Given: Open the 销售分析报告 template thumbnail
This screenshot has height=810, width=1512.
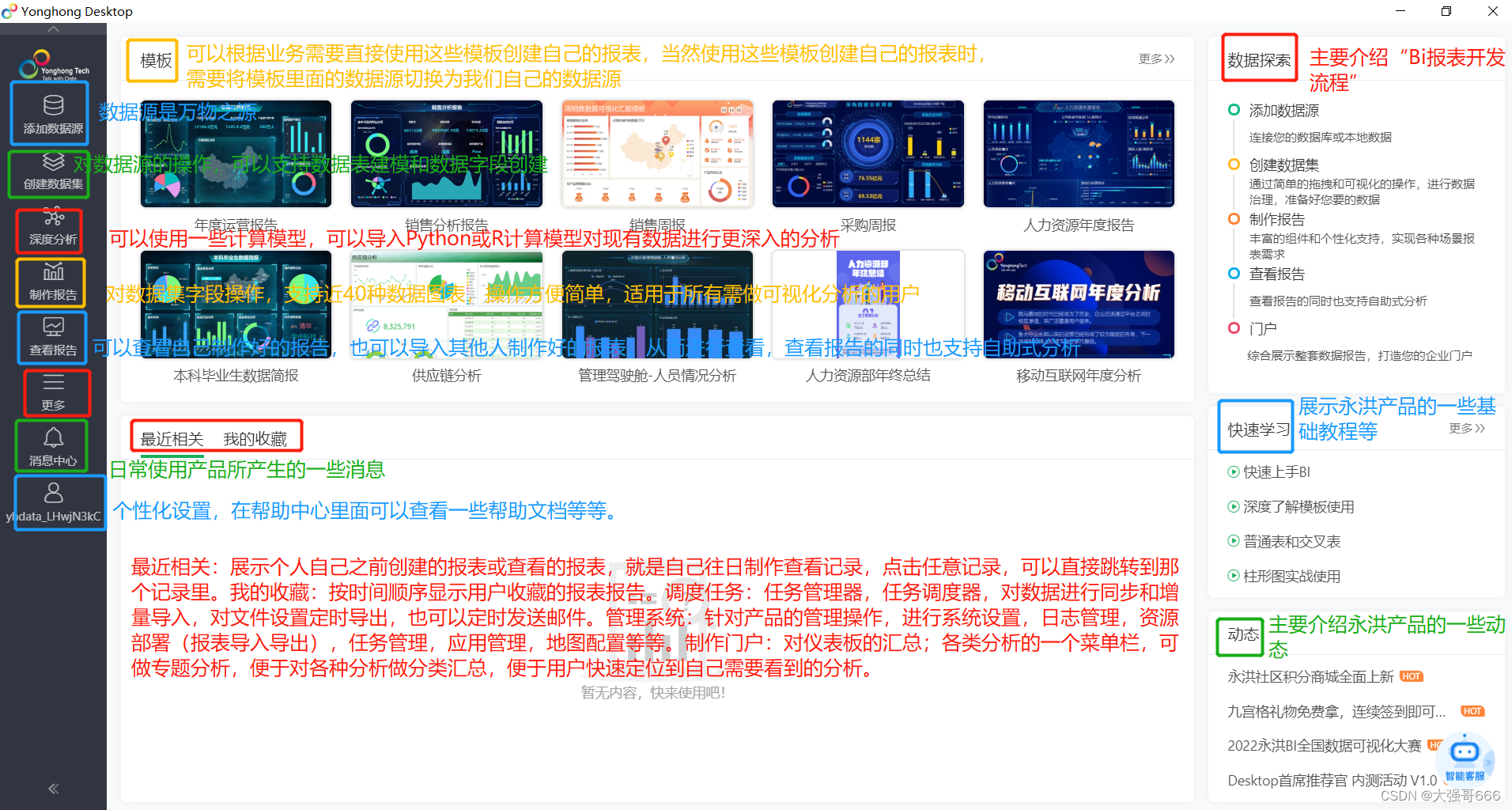Looking at the screenshot, I should (446, 153).
